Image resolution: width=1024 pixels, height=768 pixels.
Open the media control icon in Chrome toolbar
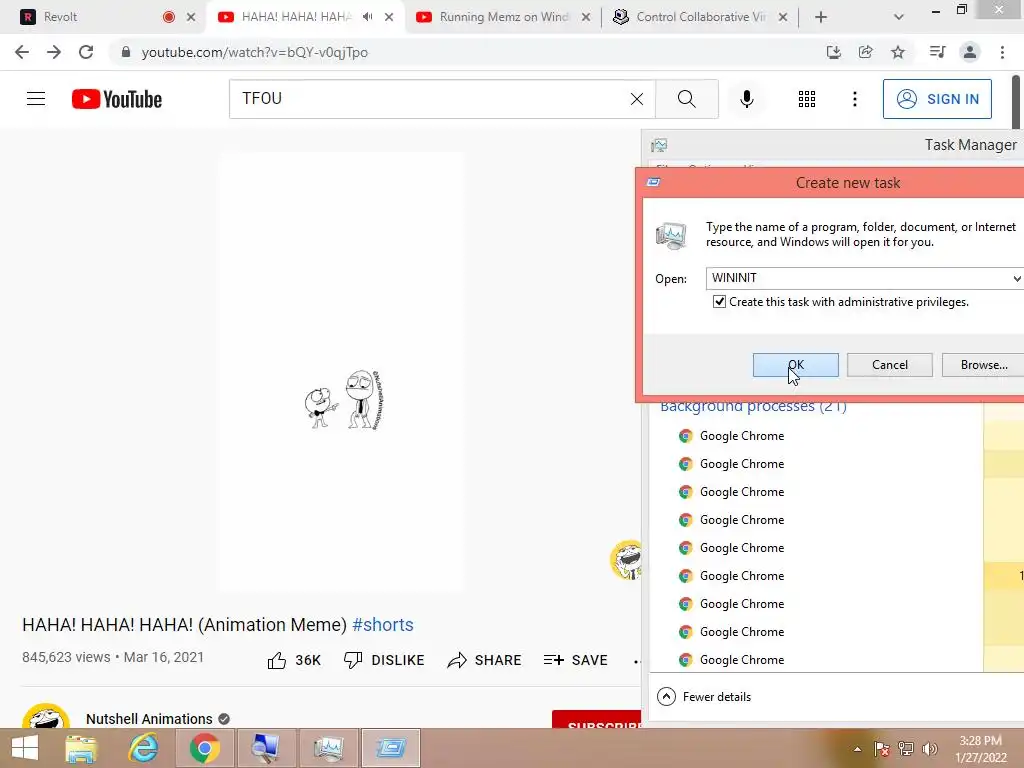click(937, 52)
